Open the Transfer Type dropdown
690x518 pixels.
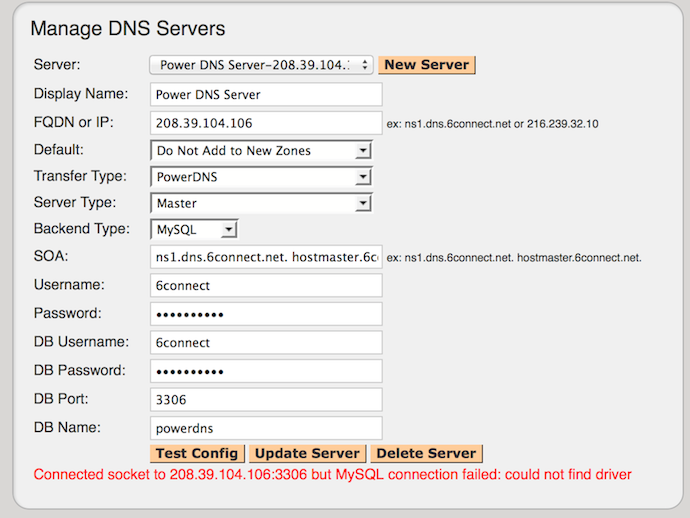pos(261,177)
